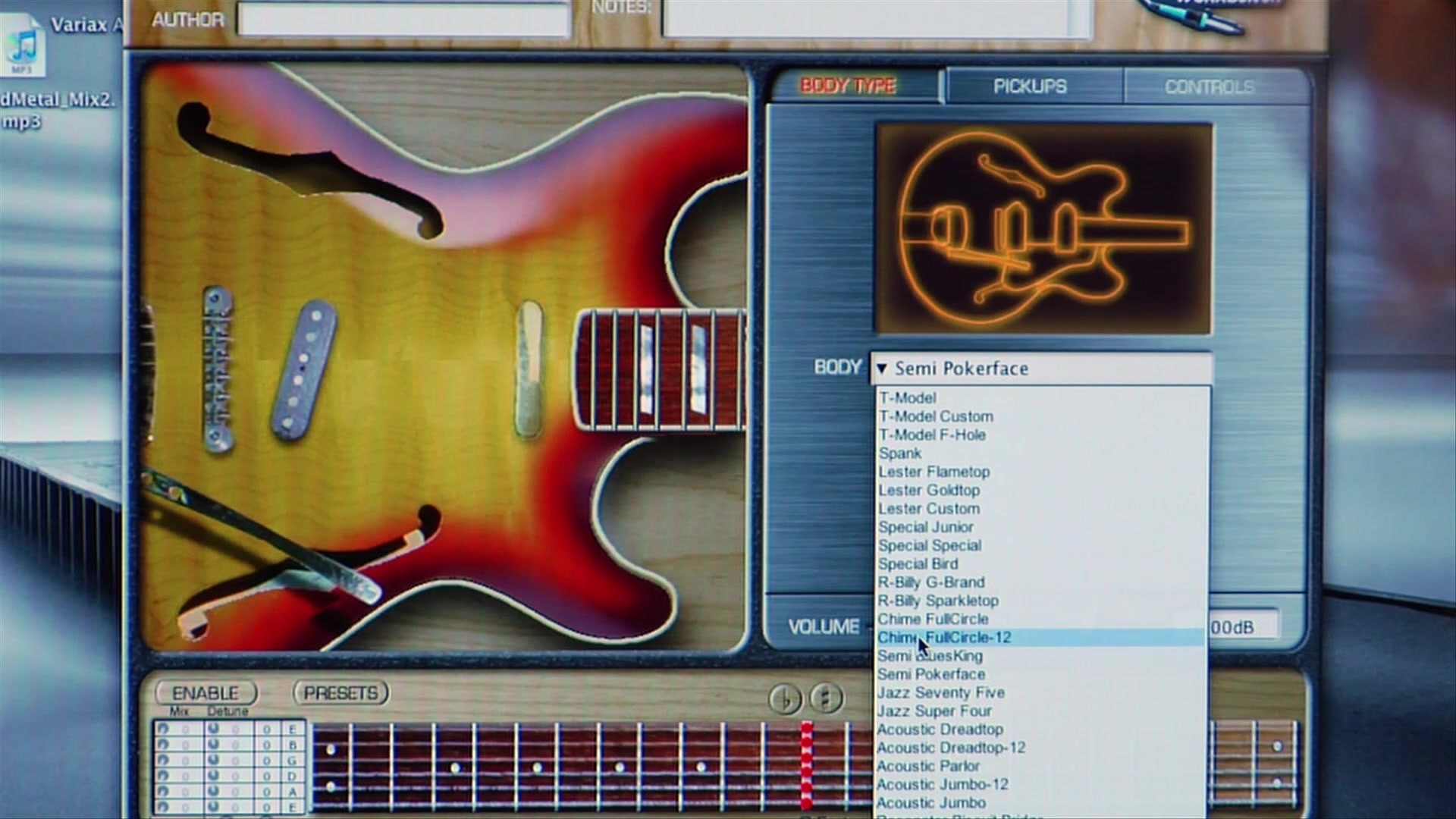Click the Mix knob for high E string
This screenshot has height=819, width=1456.
tap(162, 730)
